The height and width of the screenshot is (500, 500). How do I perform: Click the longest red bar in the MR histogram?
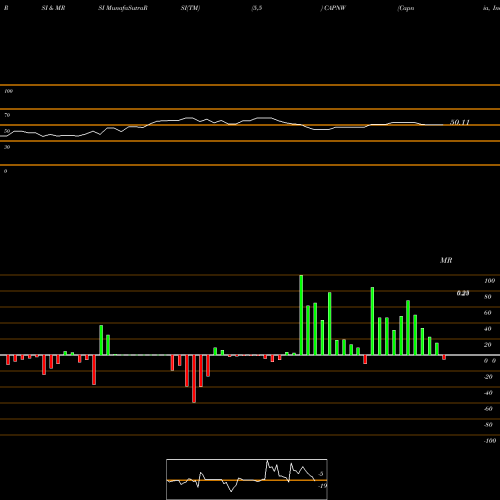tap(194, 379)
